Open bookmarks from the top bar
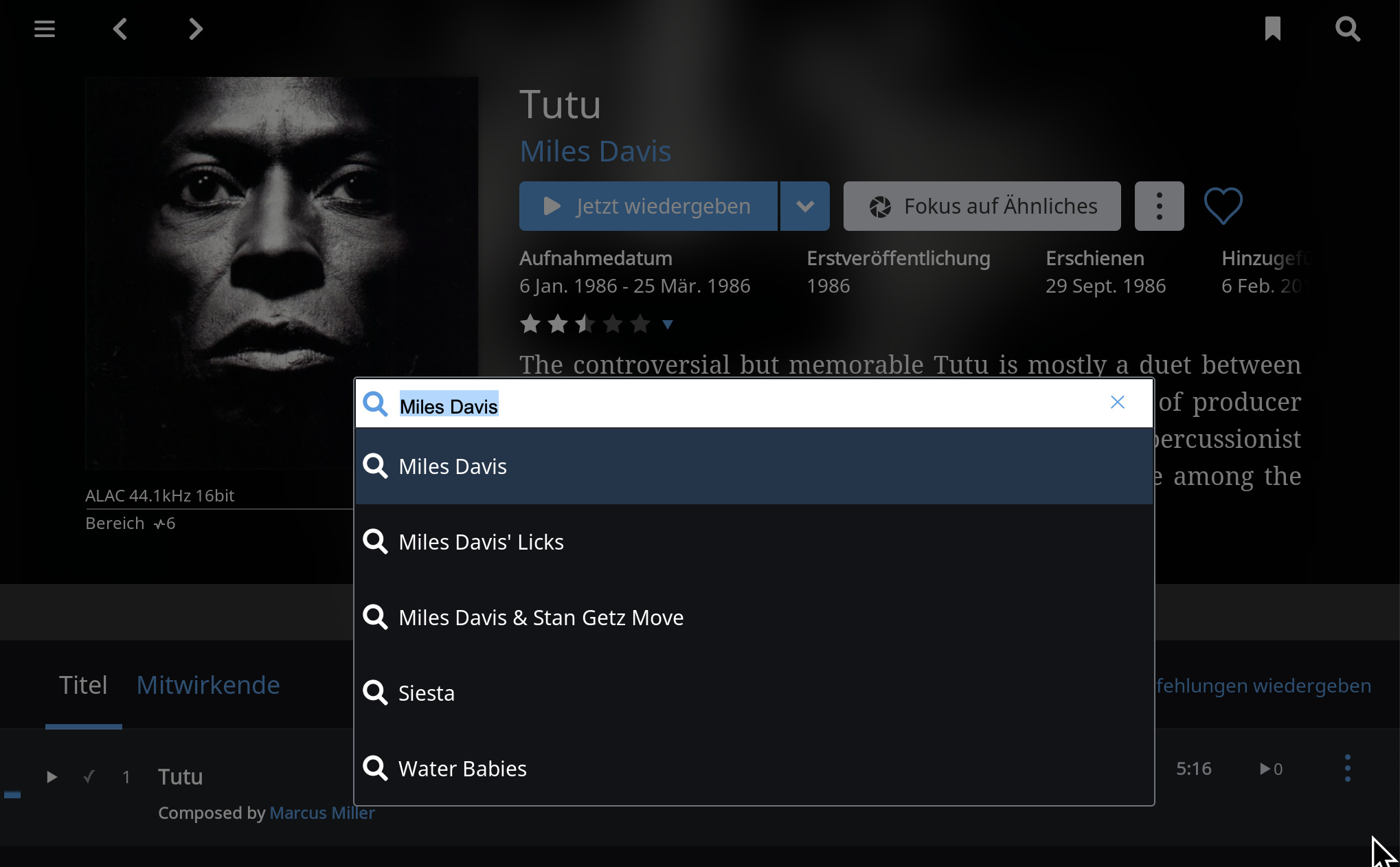Image resolution: width=1400 pixels, height=867 pixels. [1273, 29]
